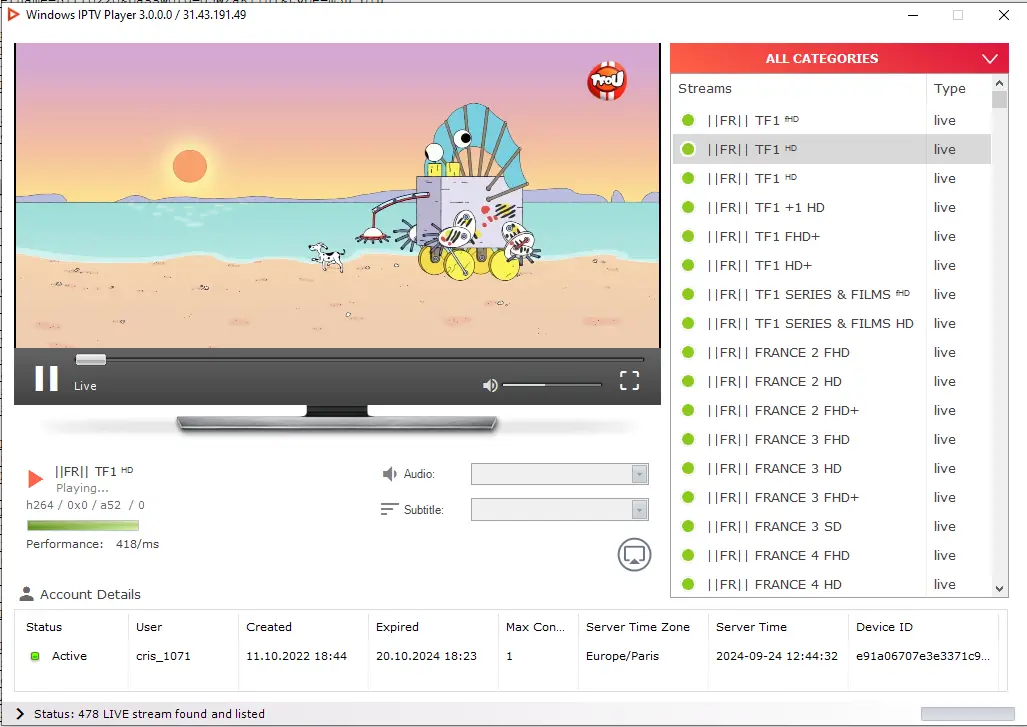This screenshot has width=1027, height=727.
Task: Mute the player volume speaker icon
Action: point(490,385)
